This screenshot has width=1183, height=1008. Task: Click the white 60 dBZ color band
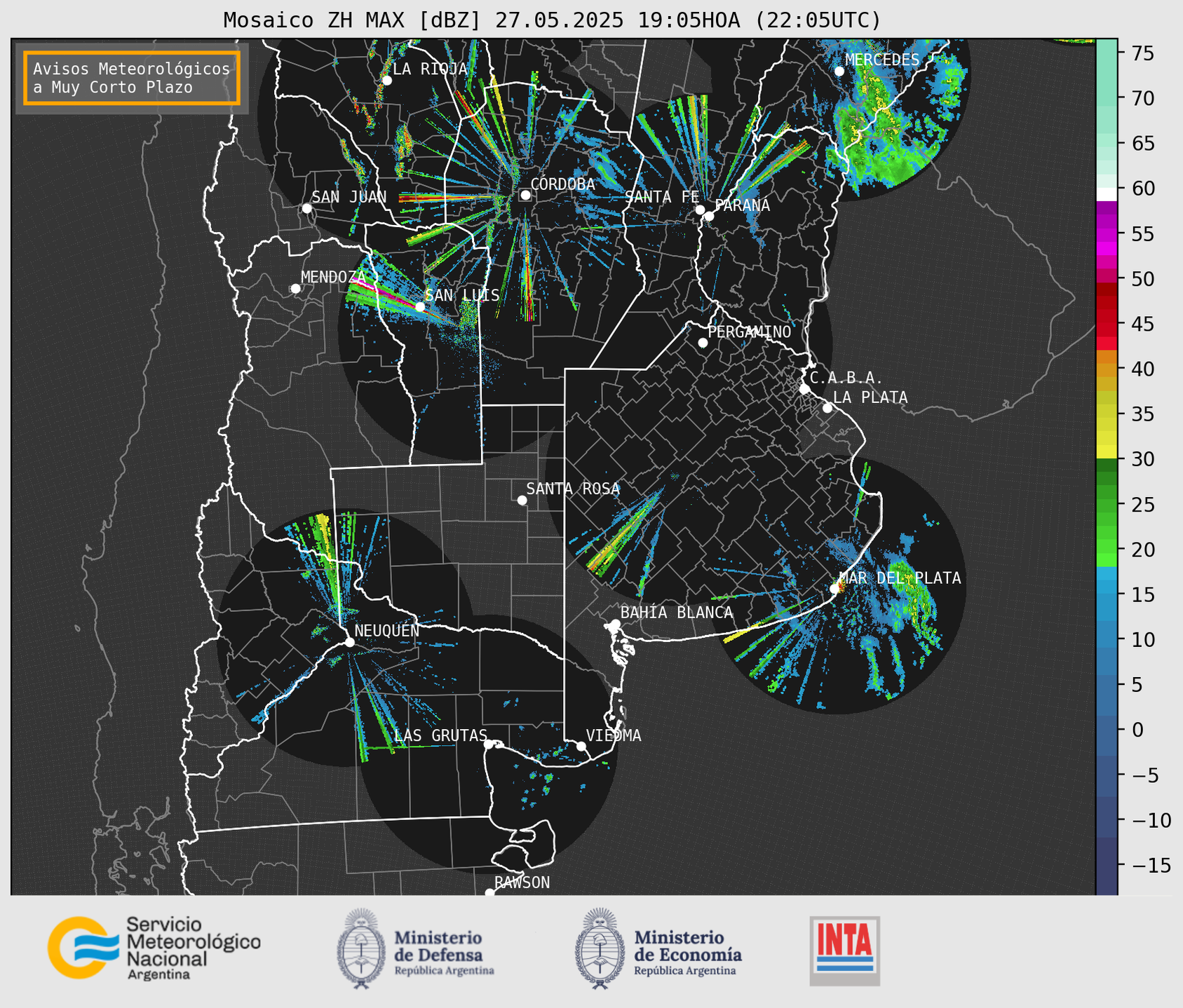point(1106,194)
